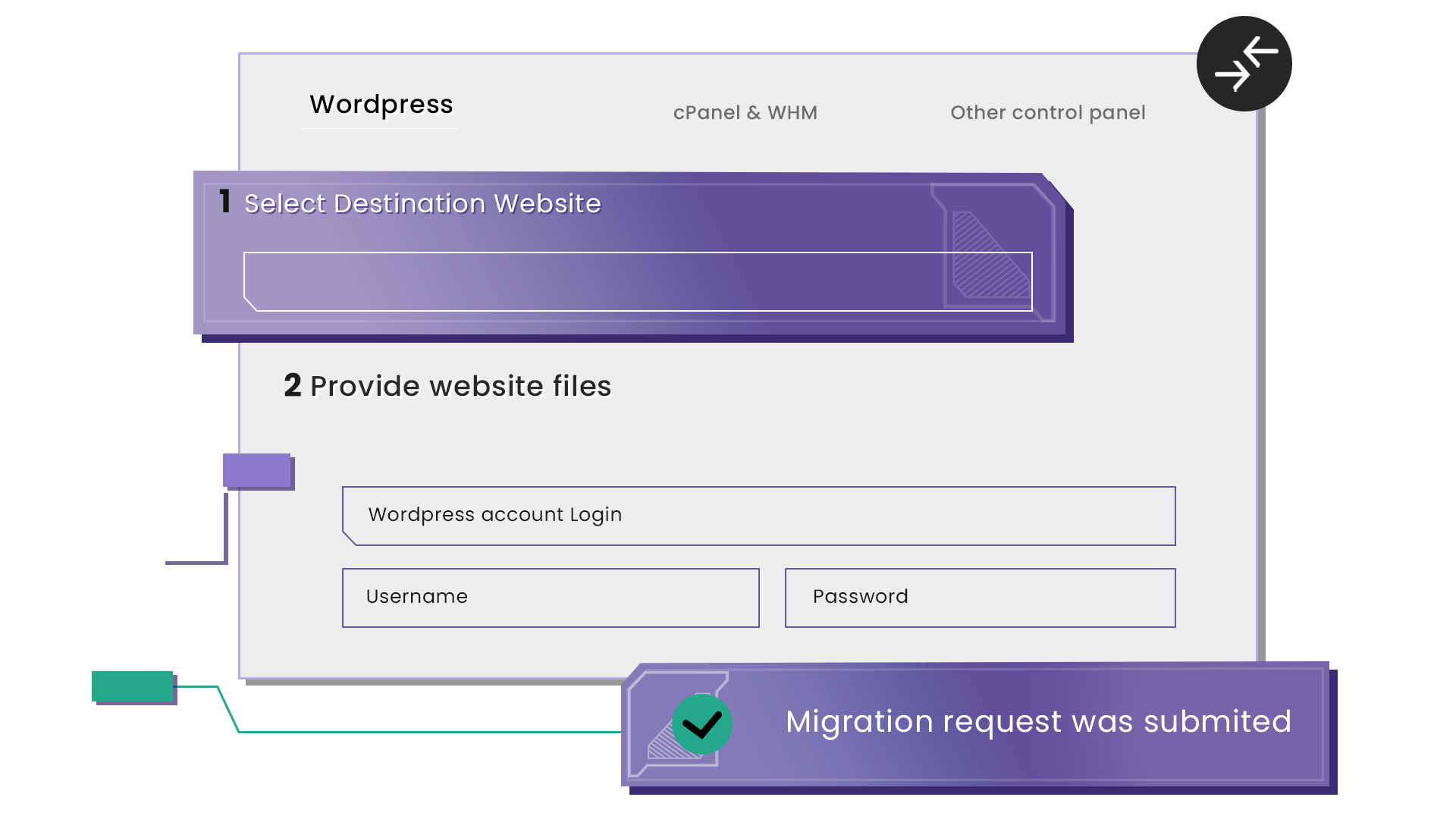Click the Wordpress account Login input field

point(758,515)
